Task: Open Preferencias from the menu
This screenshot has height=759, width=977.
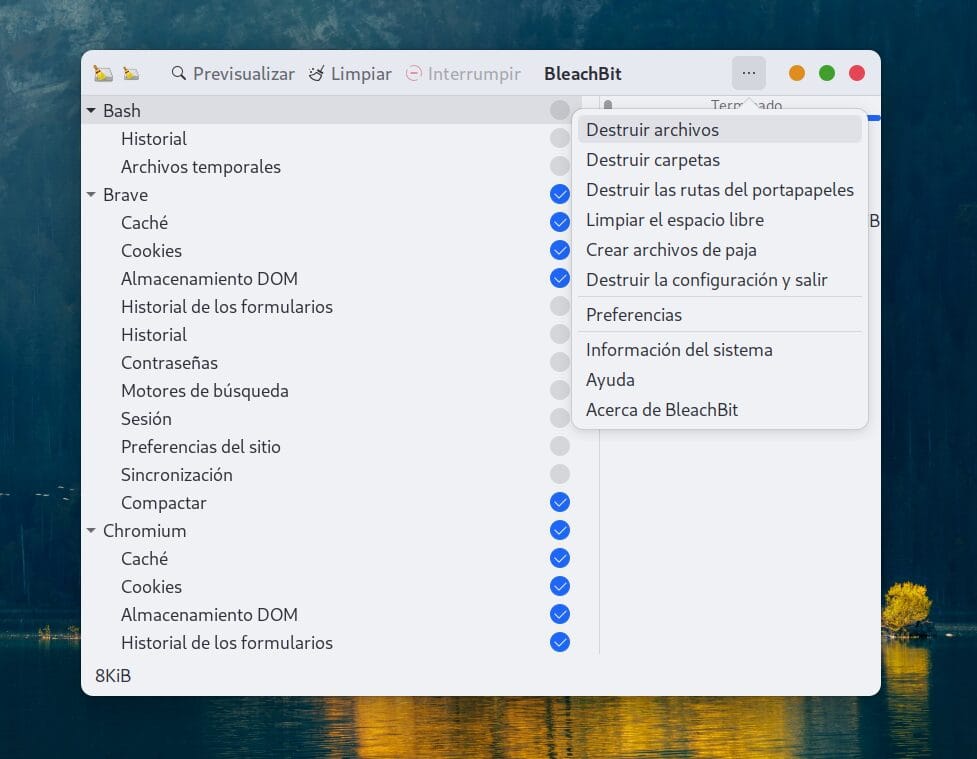Action: tap(720, 314)
